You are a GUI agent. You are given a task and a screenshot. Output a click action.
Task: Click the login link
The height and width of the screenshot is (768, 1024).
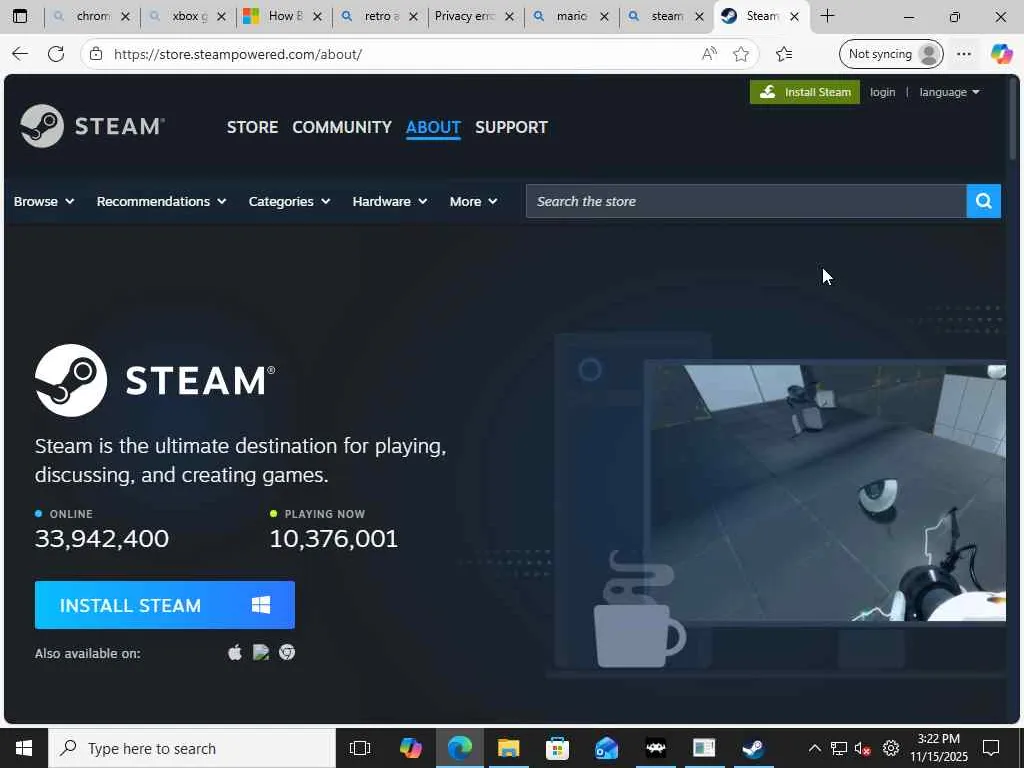click(x=882, y=92)
